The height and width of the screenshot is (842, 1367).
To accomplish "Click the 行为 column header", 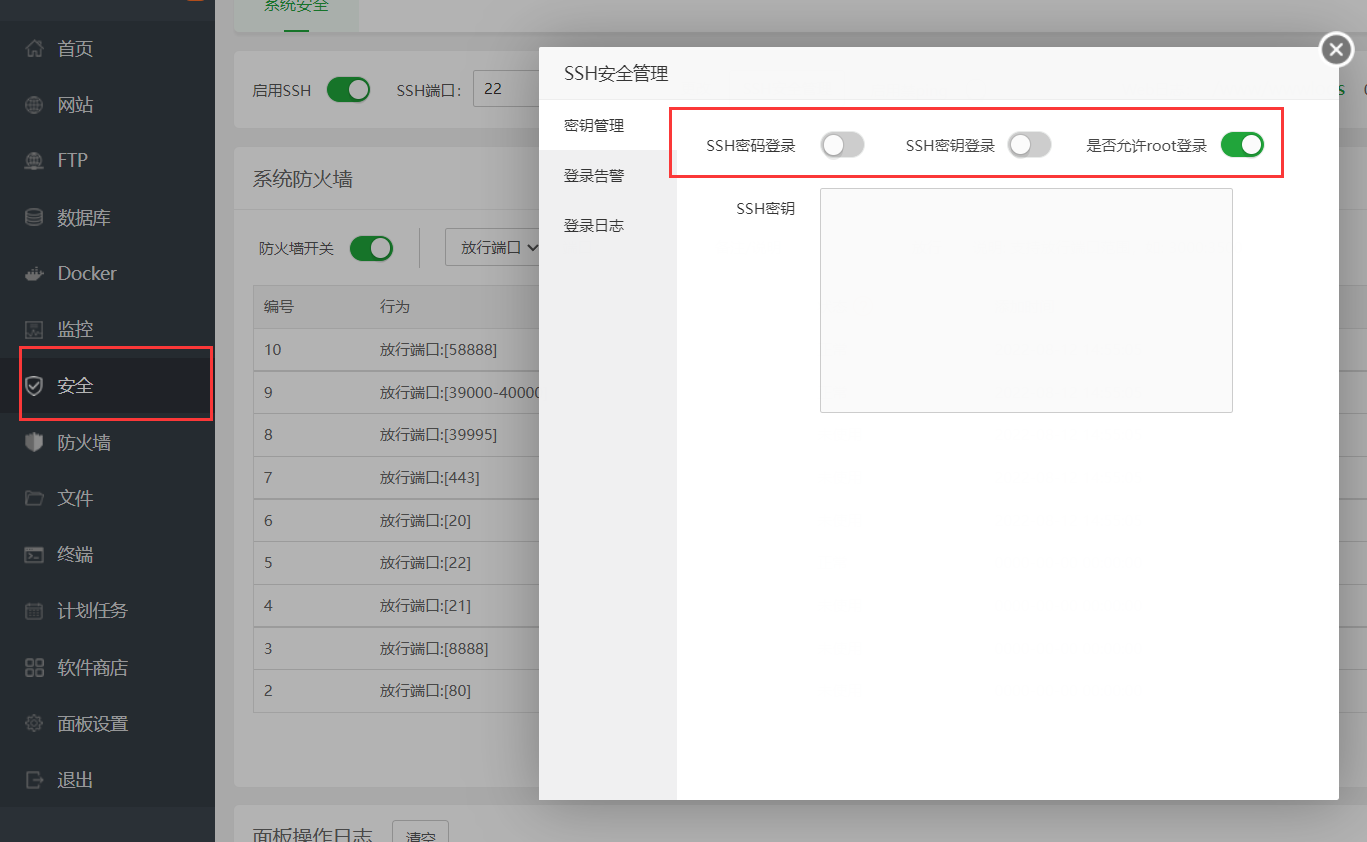I will click(395, 306).
